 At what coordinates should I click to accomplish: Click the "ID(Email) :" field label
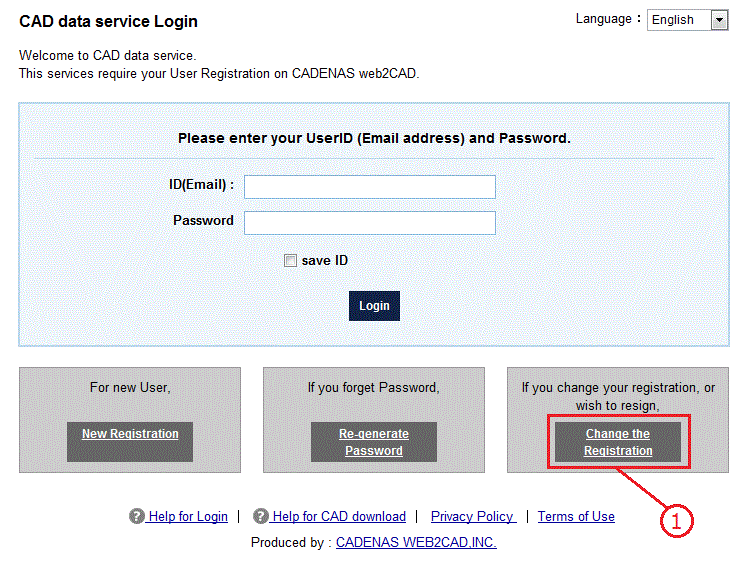coord(201,185)
